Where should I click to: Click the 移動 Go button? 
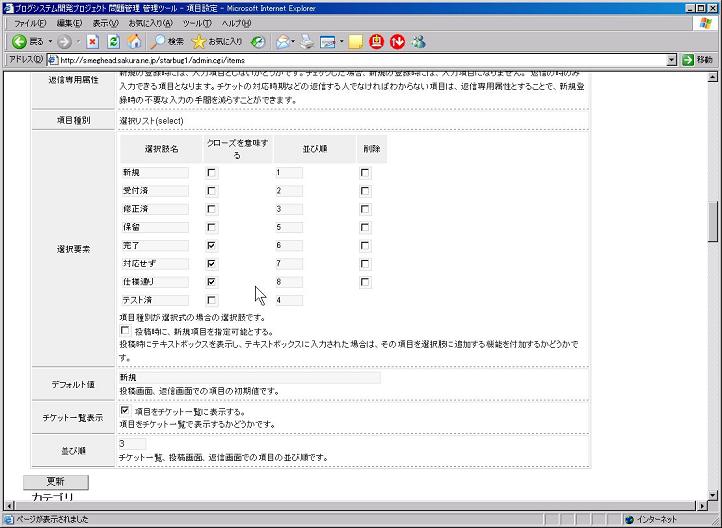(699, 60)
